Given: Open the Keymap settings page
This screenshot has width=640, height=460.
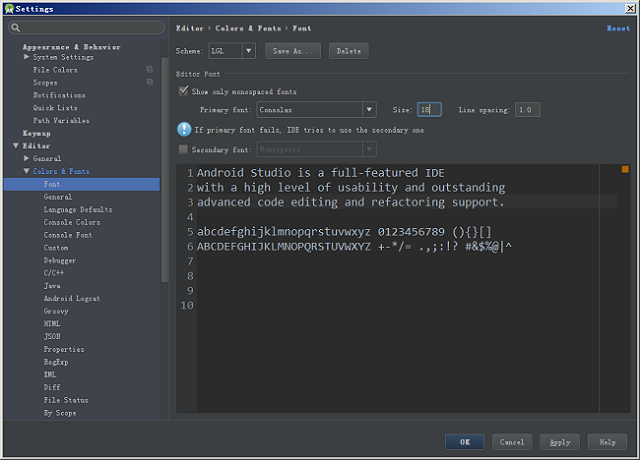Looking at the screenshot, I should point(37,133).
